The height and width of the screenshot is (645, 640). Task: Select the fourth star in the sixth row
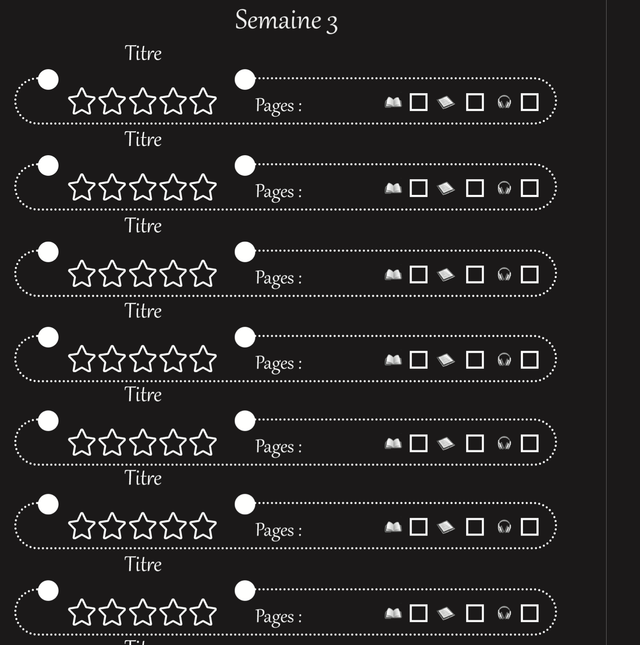click(173, 526)
